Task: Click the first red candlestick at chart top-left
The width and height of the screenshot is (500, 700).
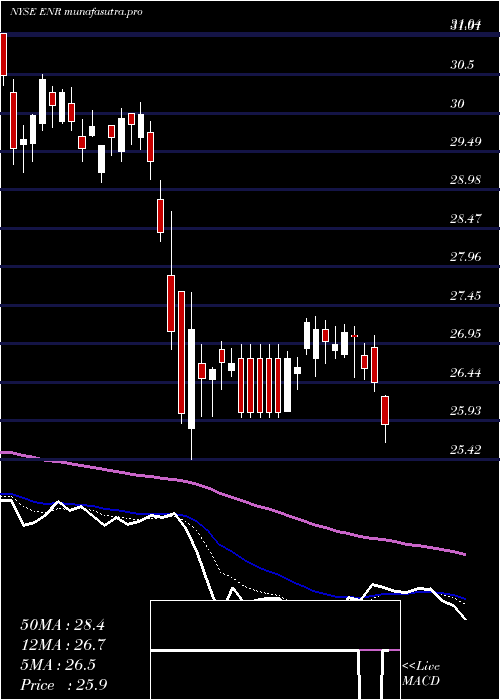Action: (4, 54)
